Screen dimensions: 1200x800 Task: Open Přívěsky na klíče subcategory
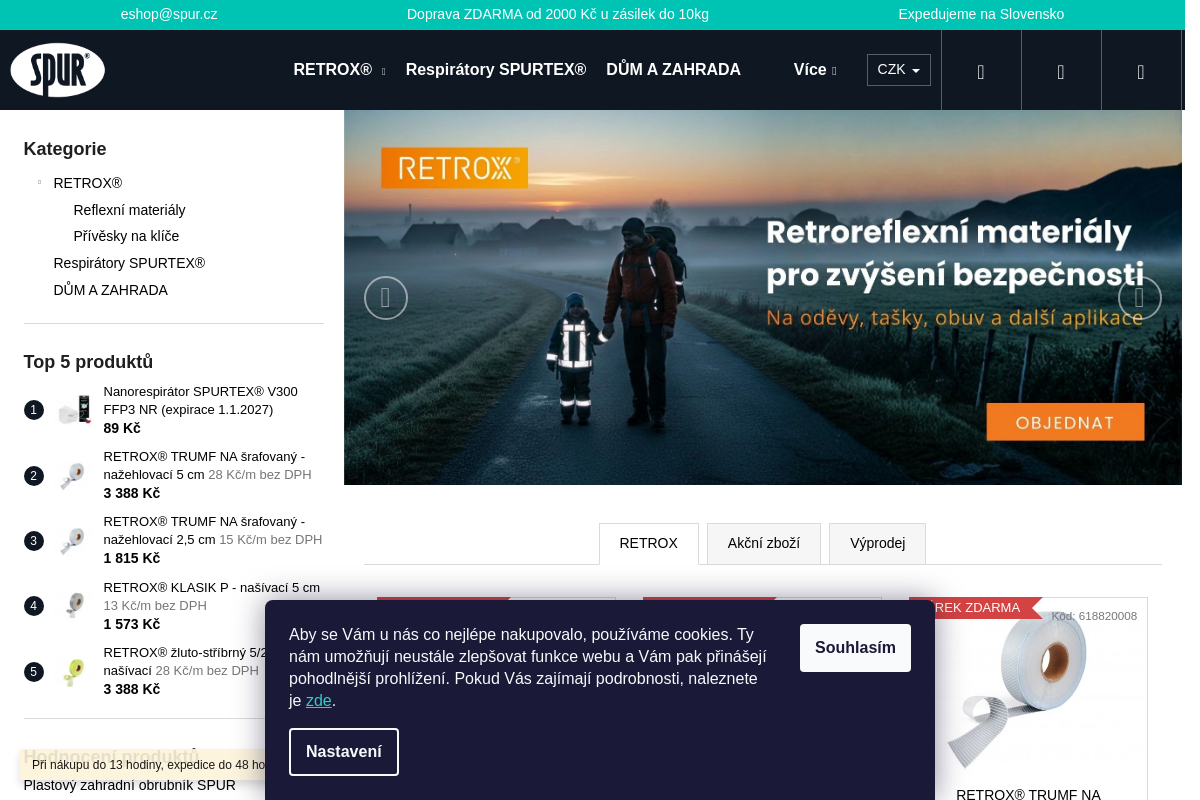[x=126, y=236]
